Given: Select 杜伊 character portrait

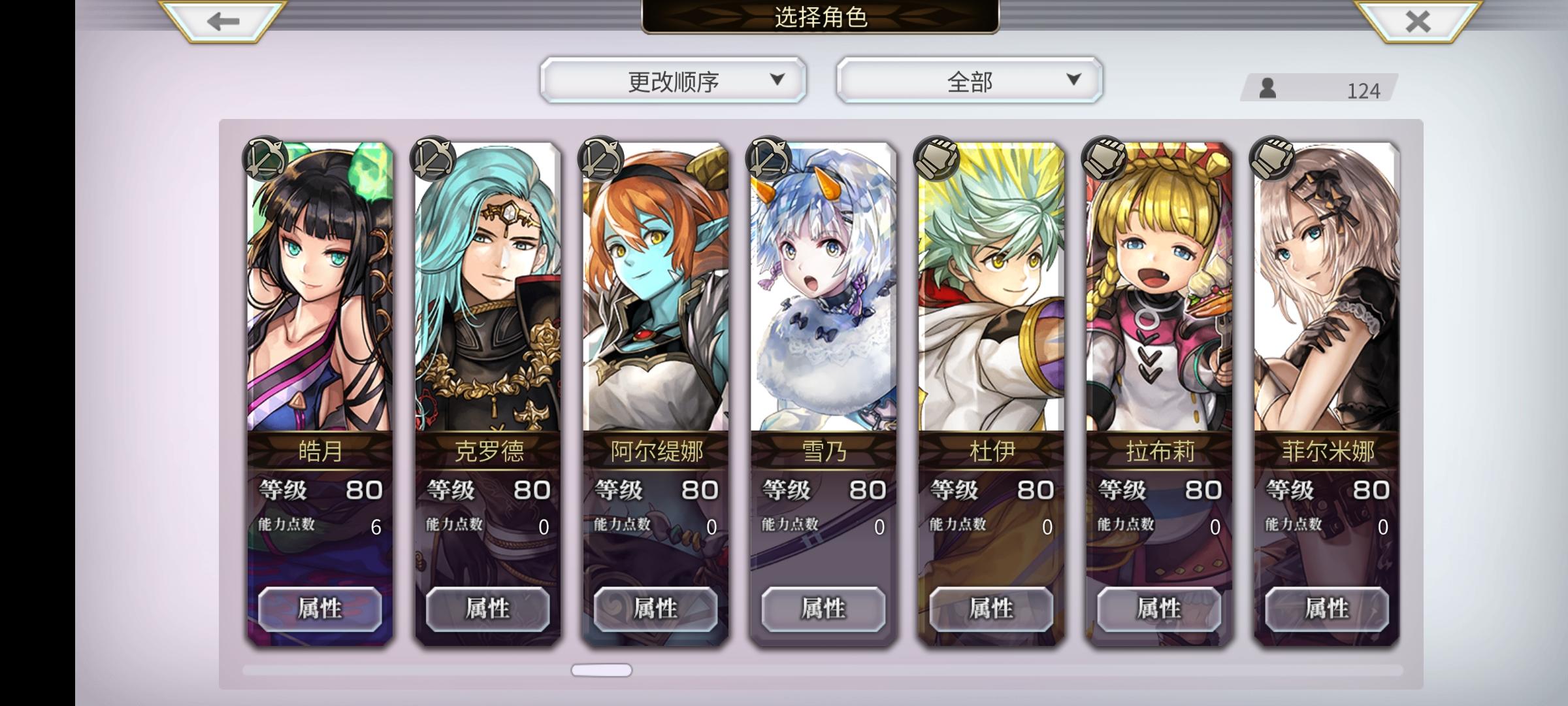Looking at the screenshot, I should [x=992, y=287].
